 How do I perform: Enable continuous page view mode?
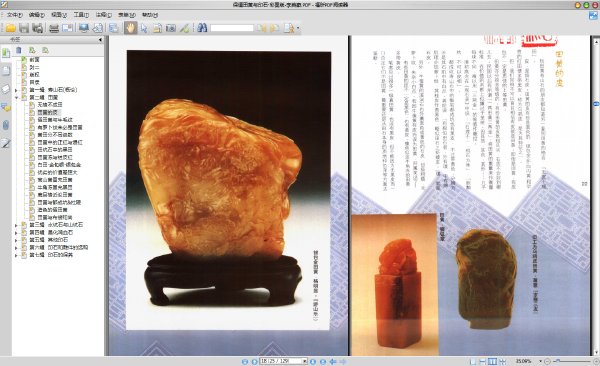[x=483, y=361]
